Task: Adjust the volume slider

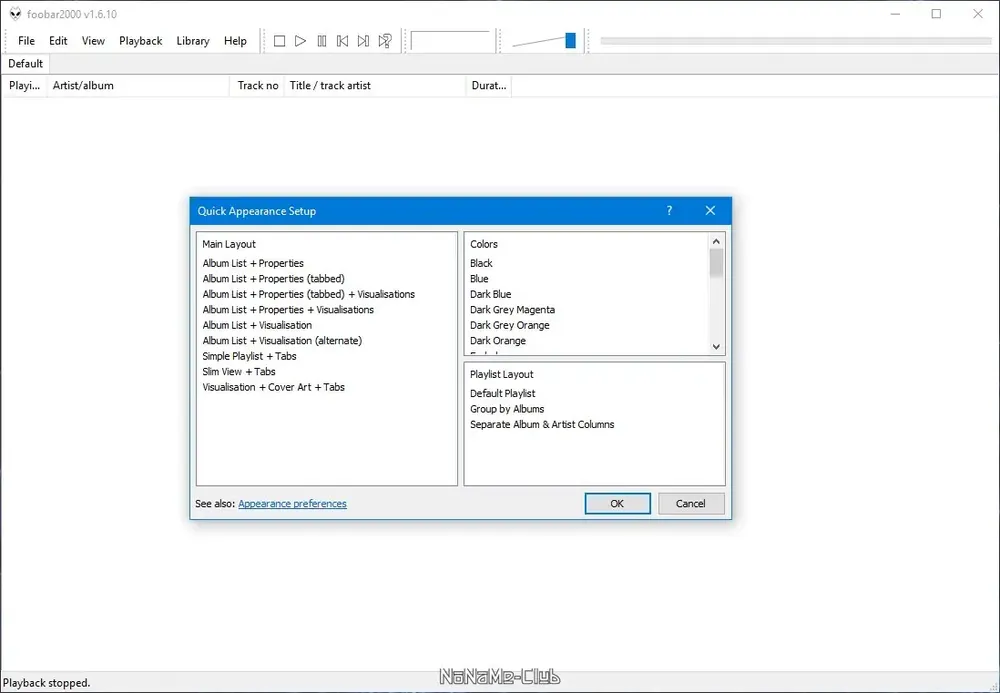Action: (544, 41)
